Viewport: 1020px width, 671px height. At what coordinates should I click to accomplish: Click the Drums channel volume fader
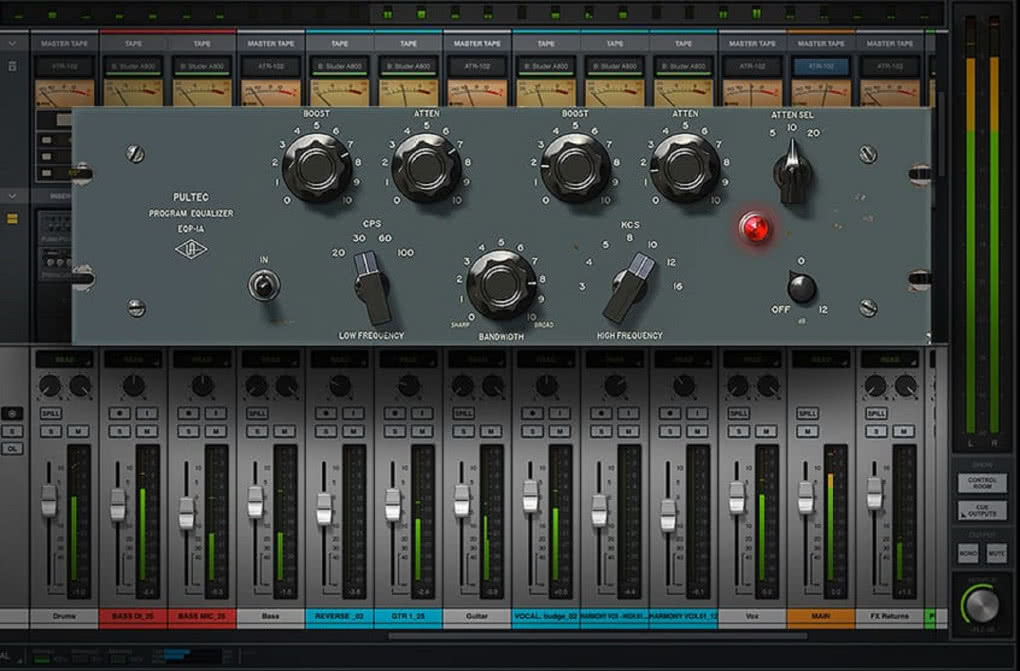pos(49,500)
